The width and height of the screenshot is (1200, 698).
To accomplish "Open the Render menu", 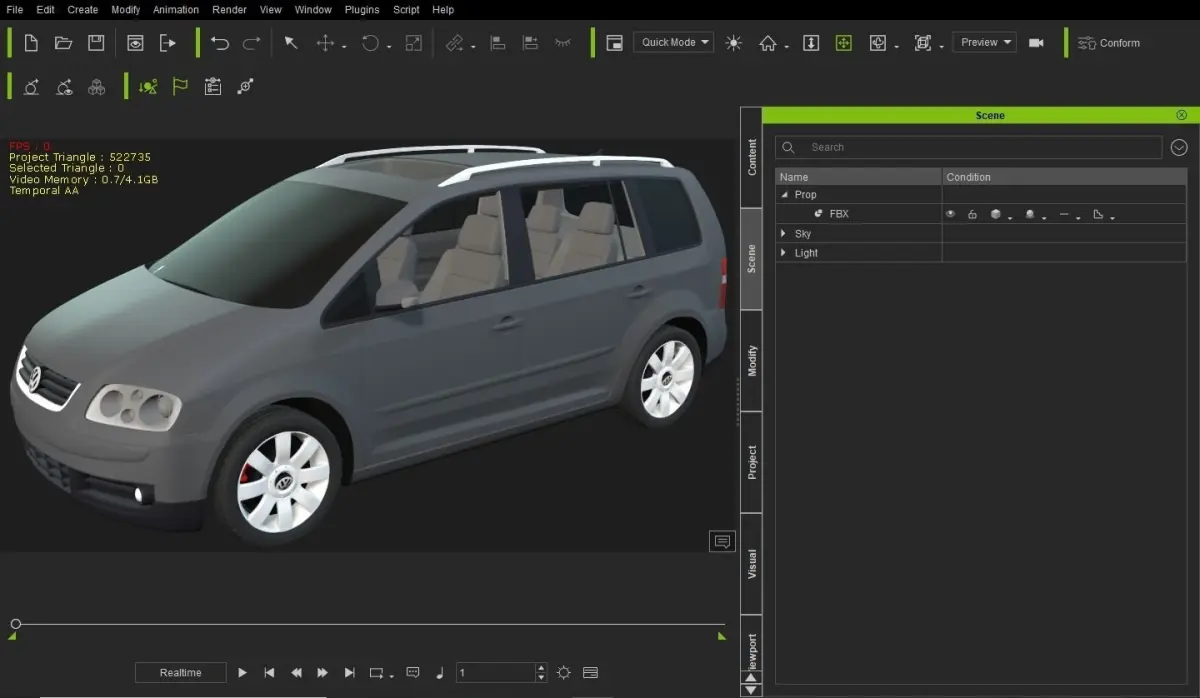I will 229,10.
